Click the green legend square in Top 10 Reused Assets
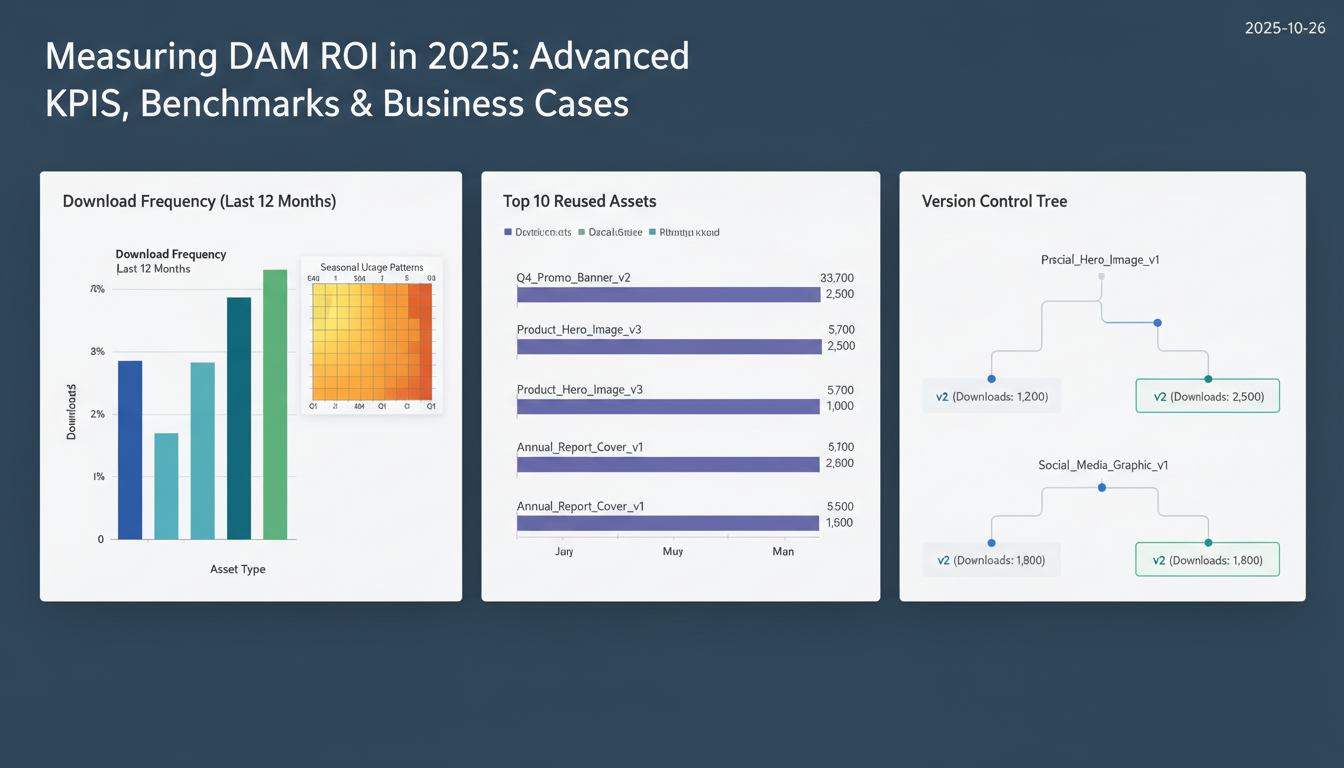 581,232
